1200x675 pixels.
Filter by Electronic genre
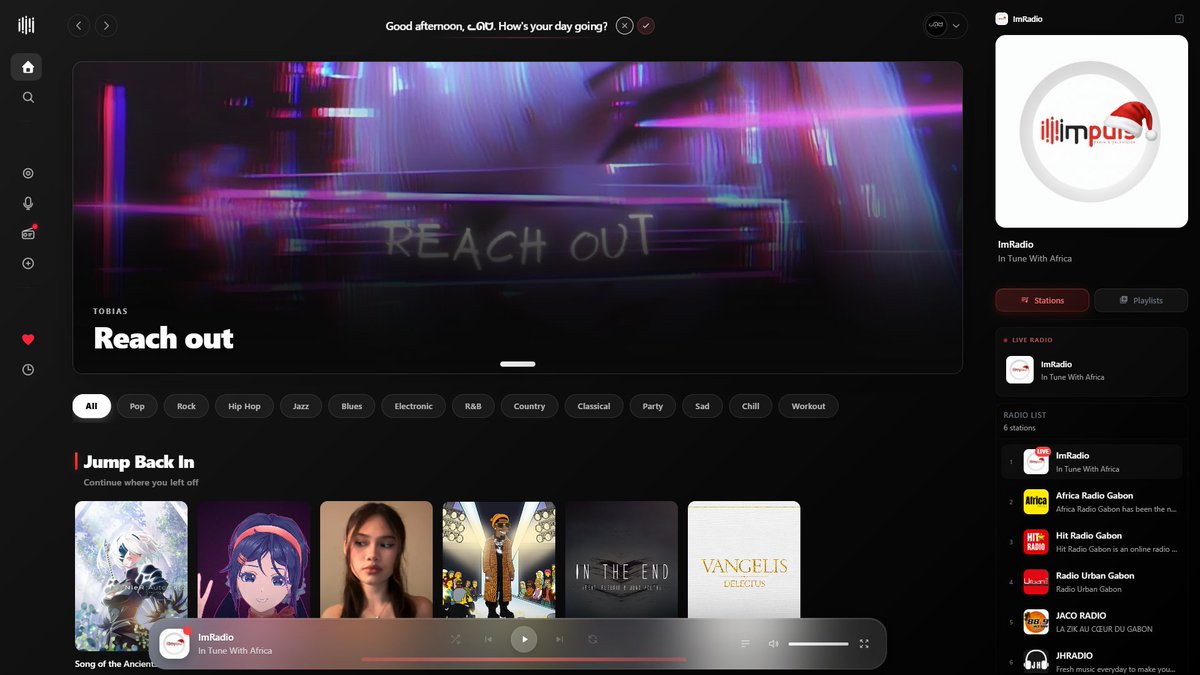pyautogui.click(x=413, y=406)
